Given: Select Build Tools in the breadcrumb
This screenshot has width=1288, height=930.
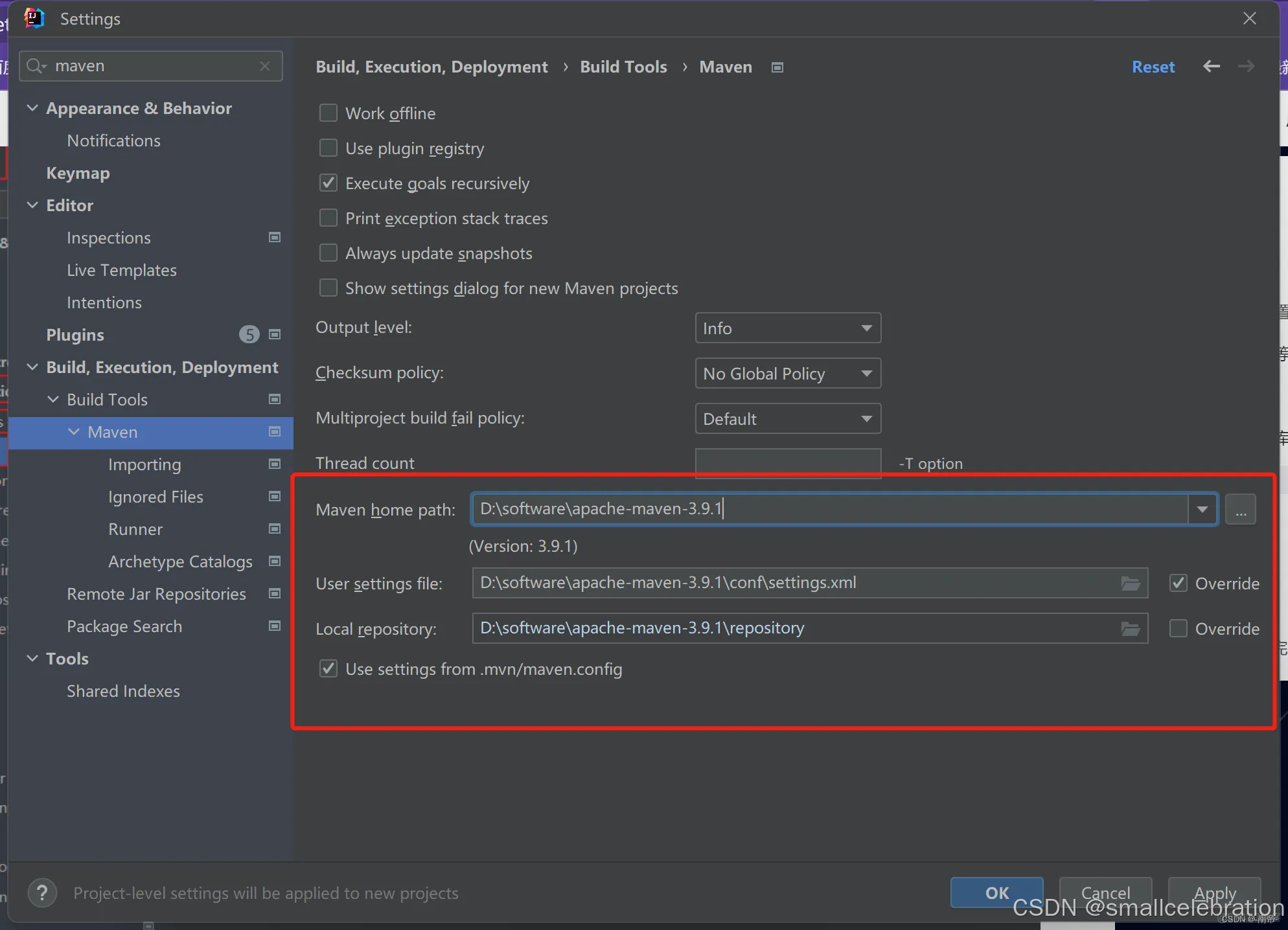Looking at the screenshot, I should 623,66.
